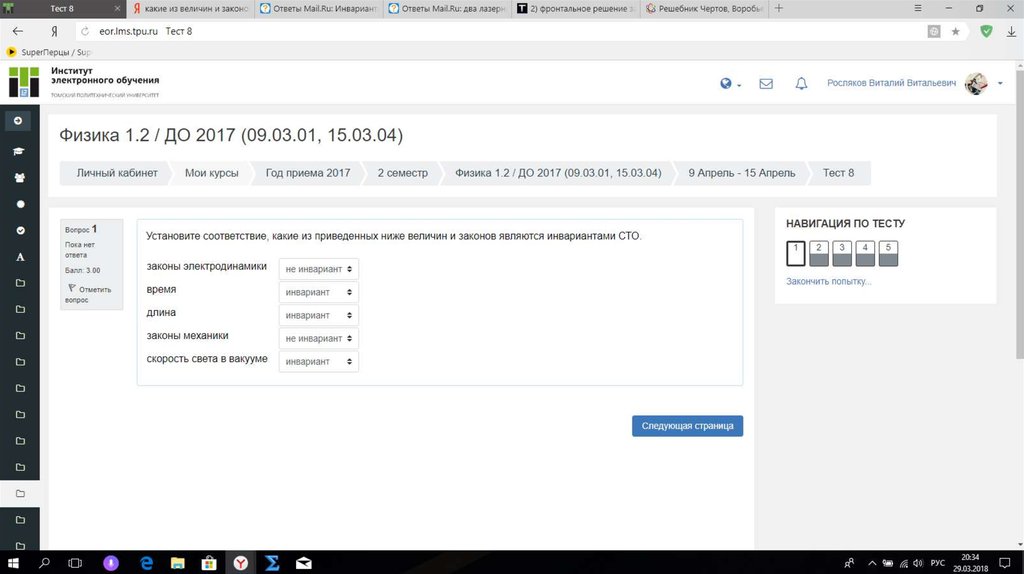The width and height of the screenshot is (1024, 574).
Task: Click Закончить попытку link
Action: coord(828,281)
